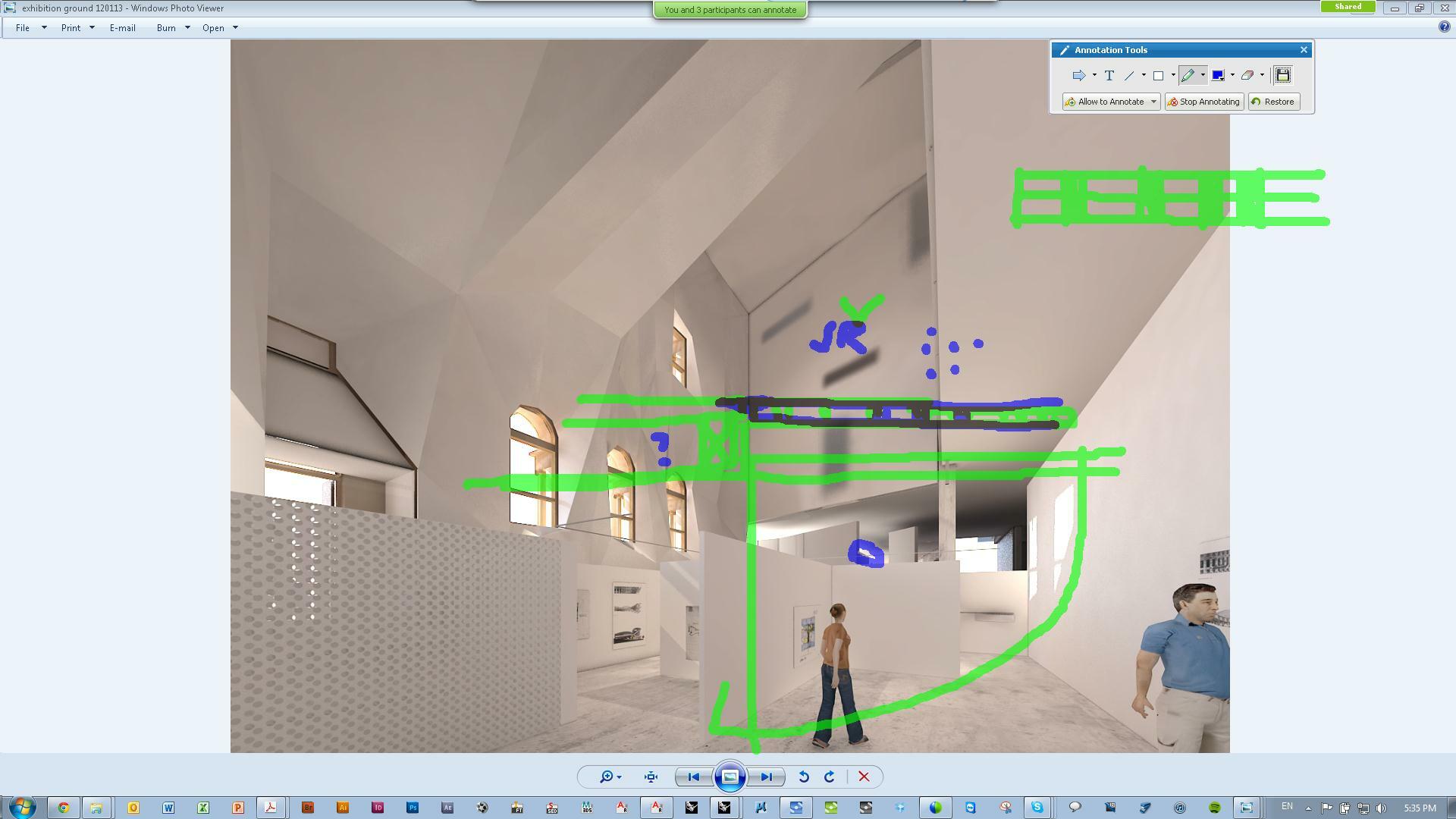1456x819 pixels.
Task: Go to the next photo
Action: click(767, 777)
